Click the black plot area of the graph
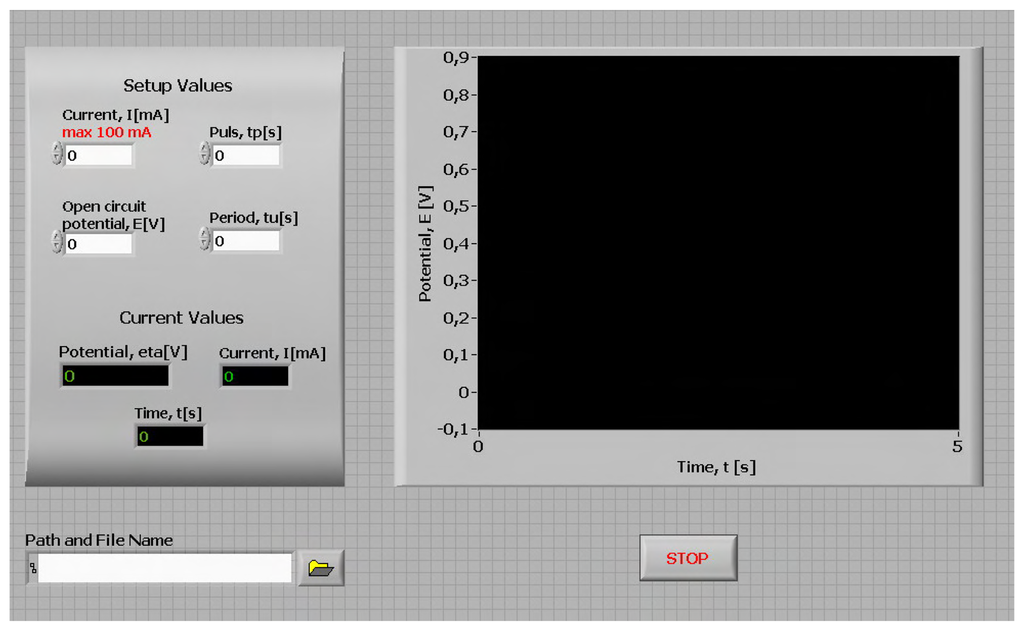 [x=720, y=240]
